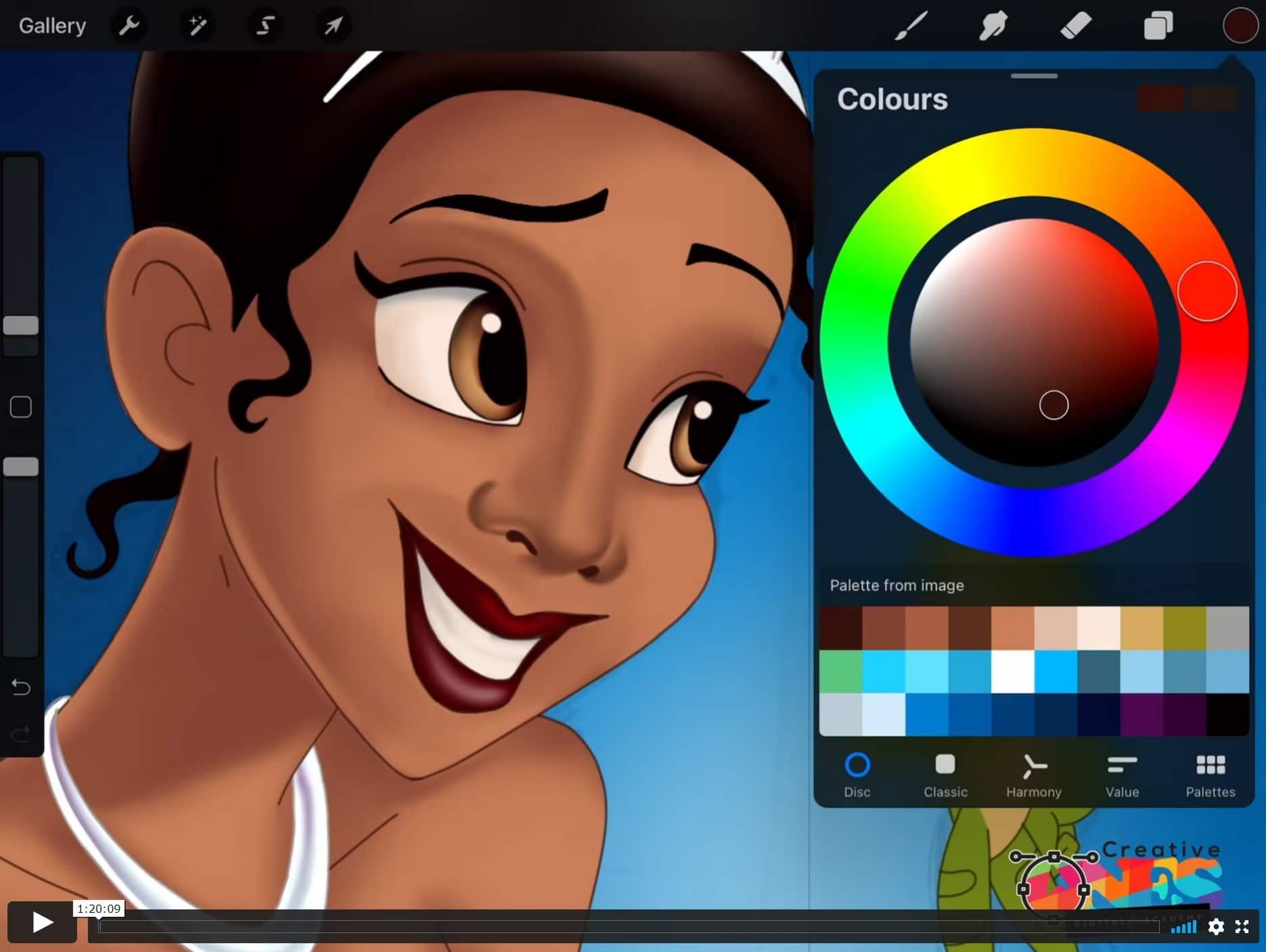The width and height of the screenshot is (1266, 952).
Task: Pick the golden tan swatch in palette
Action: click(1141, 629)
